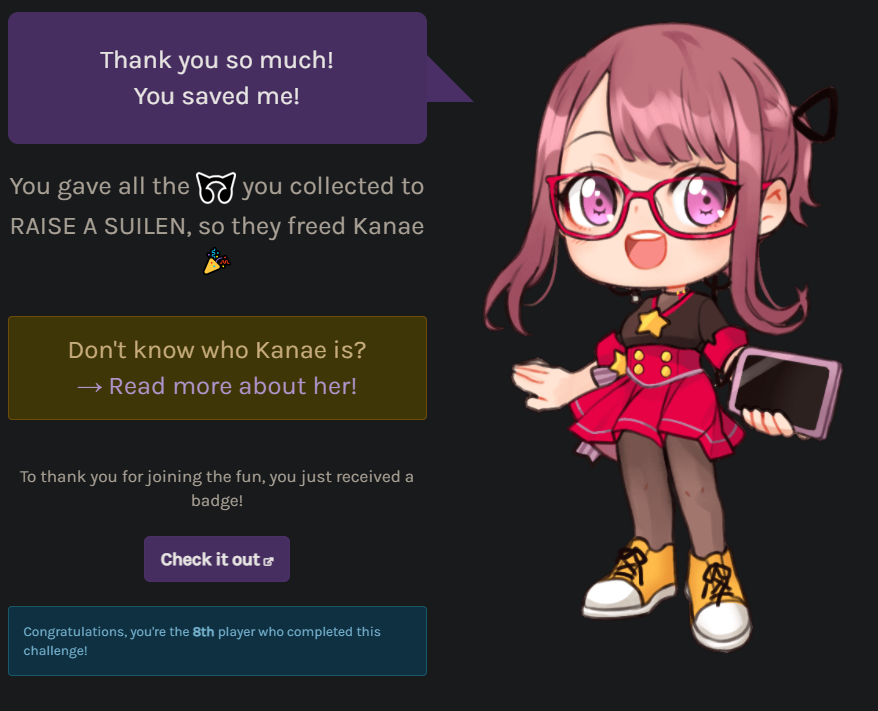
Task: Click the tablet held by Kanae
Action: [x=785, y=392]
